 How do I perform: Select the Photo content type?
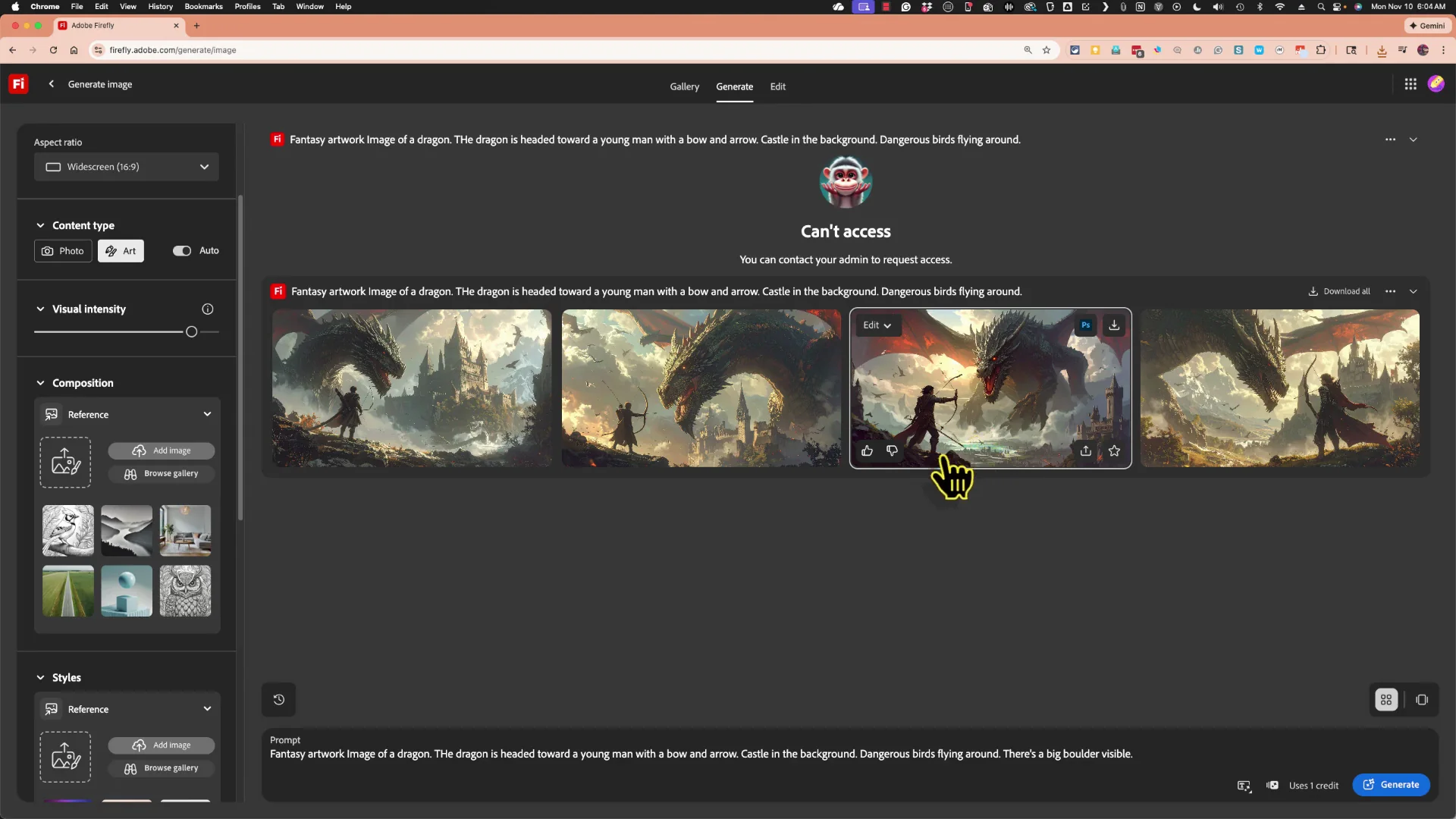[x=62, y=250]
